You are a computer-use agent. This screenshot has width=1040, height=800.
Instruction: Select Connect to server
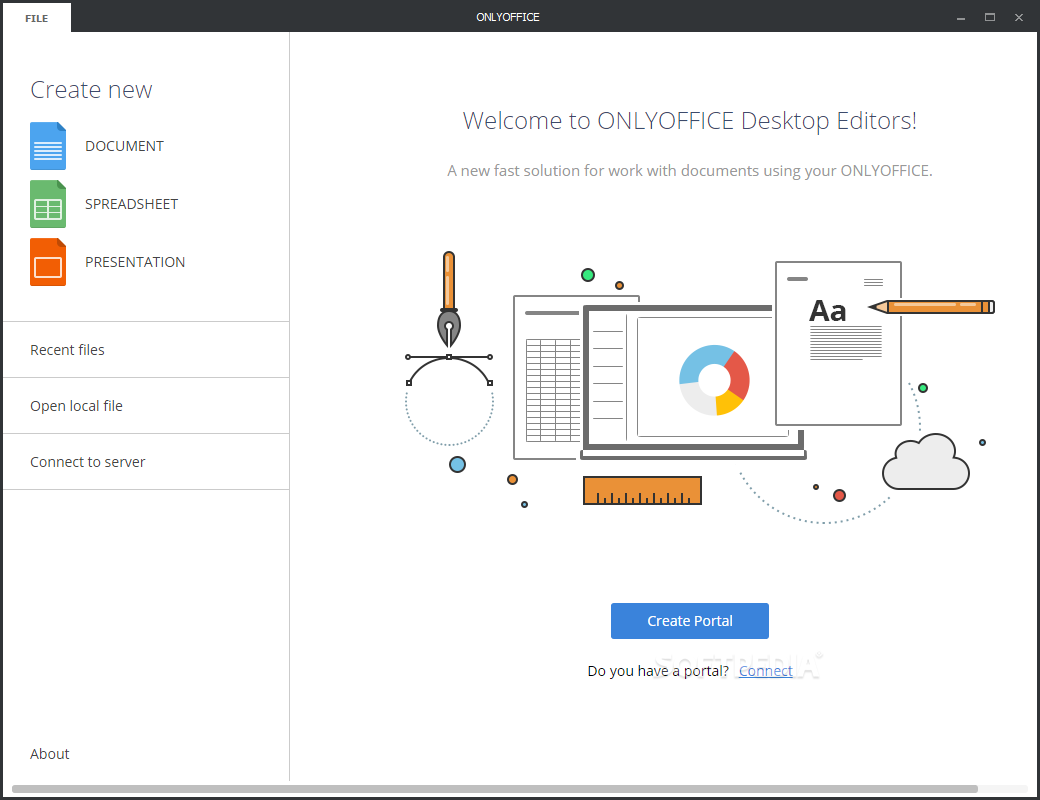pos(146,462)
